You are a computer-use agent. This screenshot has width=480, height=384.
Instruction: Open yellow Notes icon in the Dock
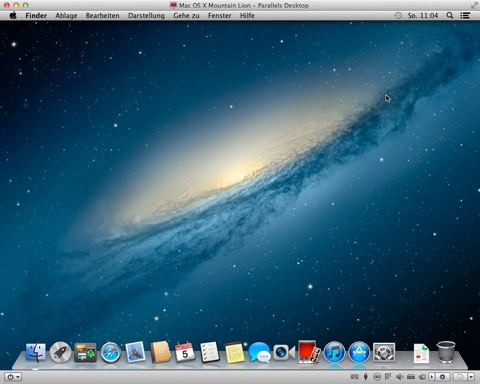click(234, 352)
